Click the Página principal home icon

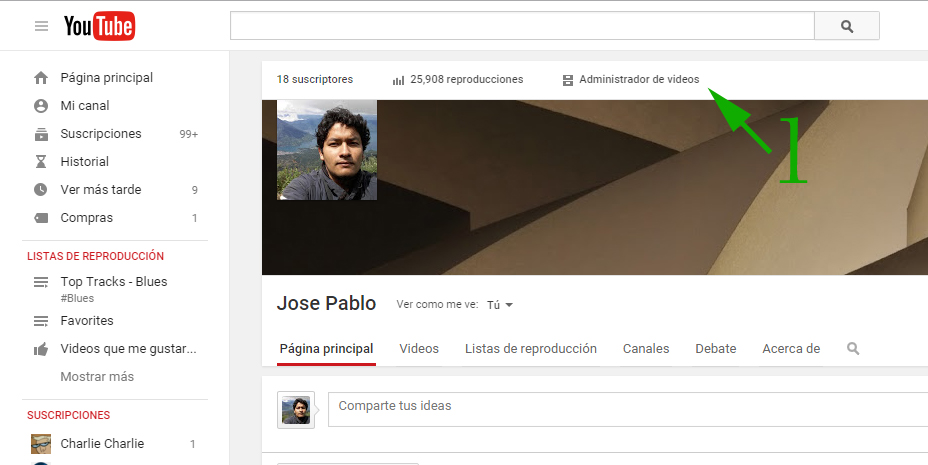pos(41,78)
